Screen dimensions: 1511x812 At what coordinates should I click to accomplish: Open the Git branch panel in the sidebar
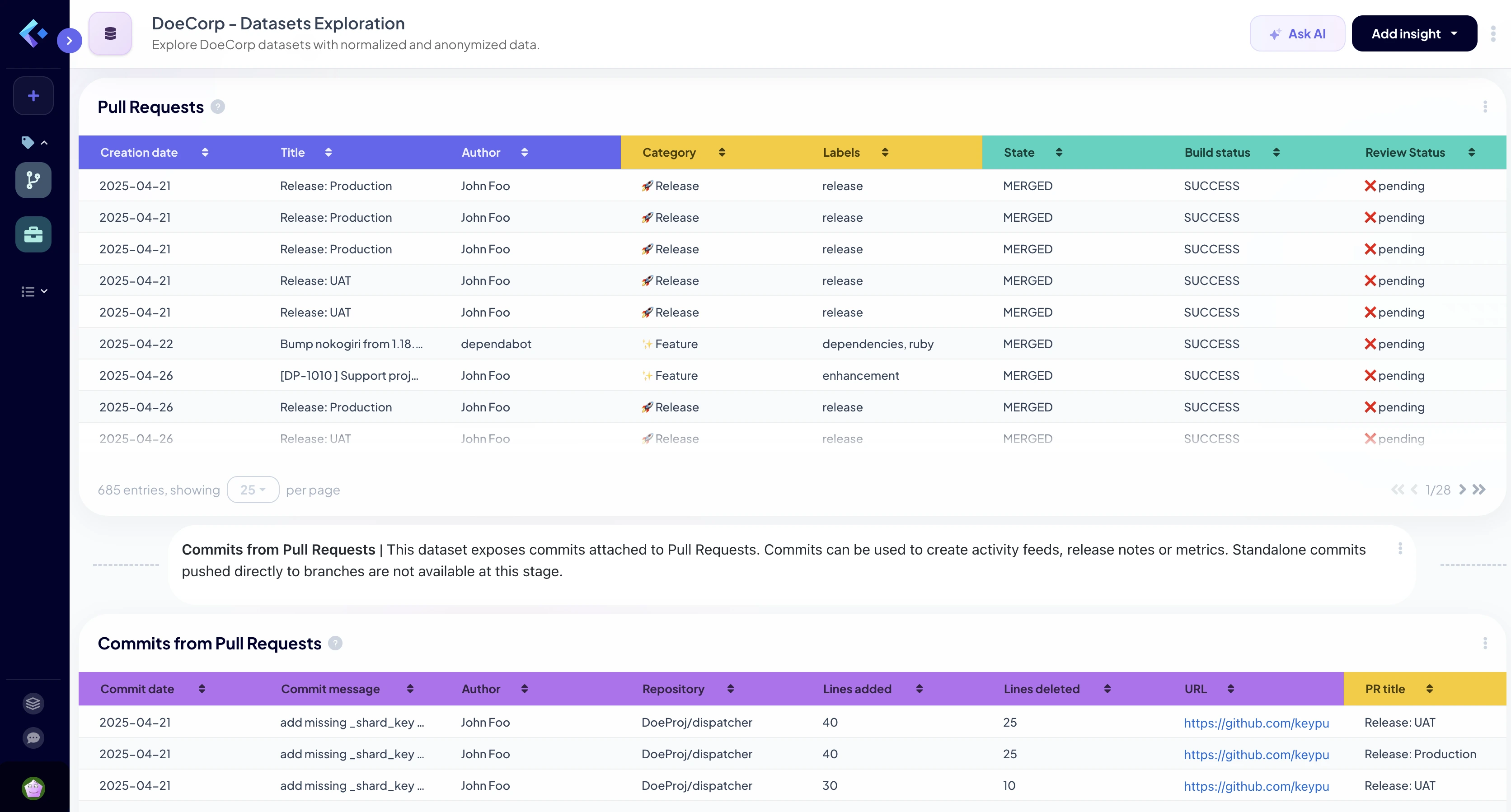coord(33,180)
